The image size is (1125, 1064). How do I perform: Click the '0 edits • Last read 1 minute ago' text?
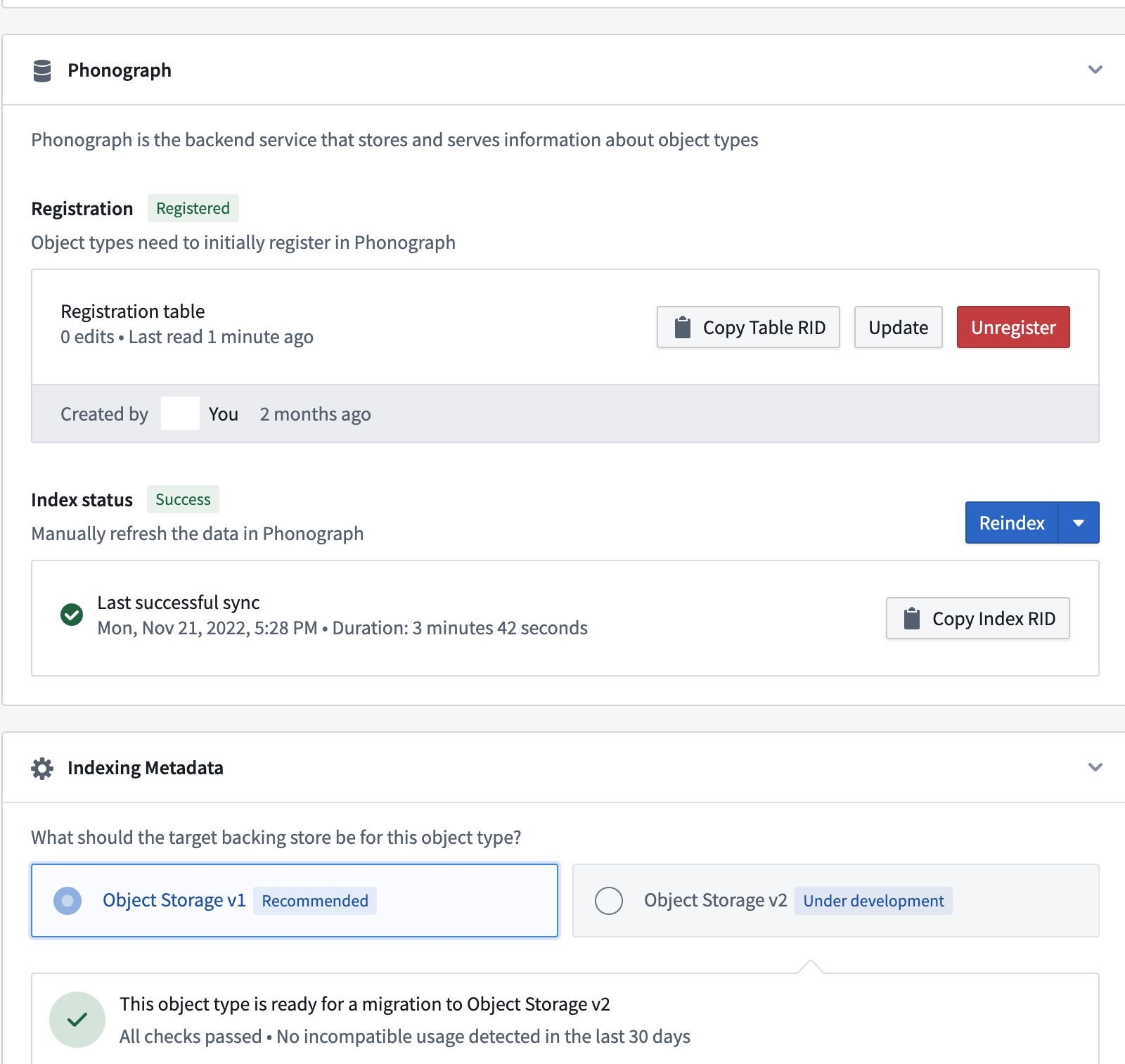pos(187,337)
